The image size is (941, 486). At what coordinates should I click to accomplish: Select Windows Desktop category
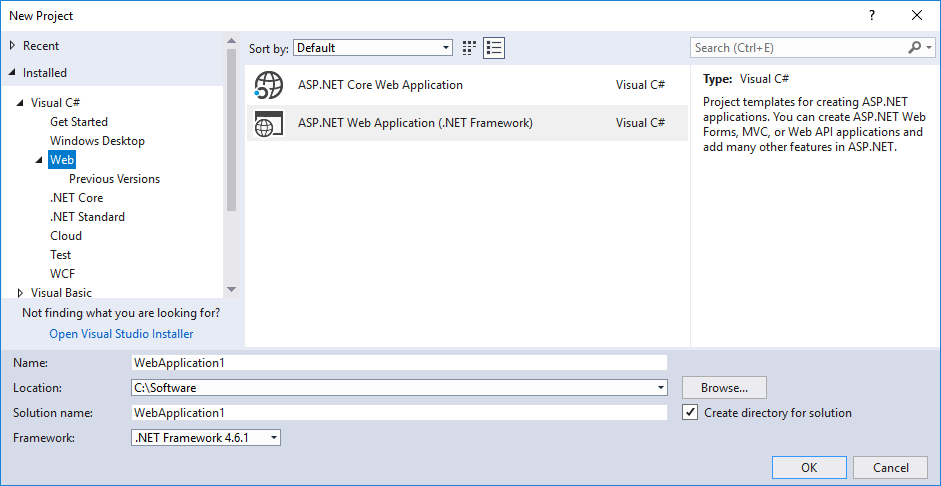pos(98,141)
